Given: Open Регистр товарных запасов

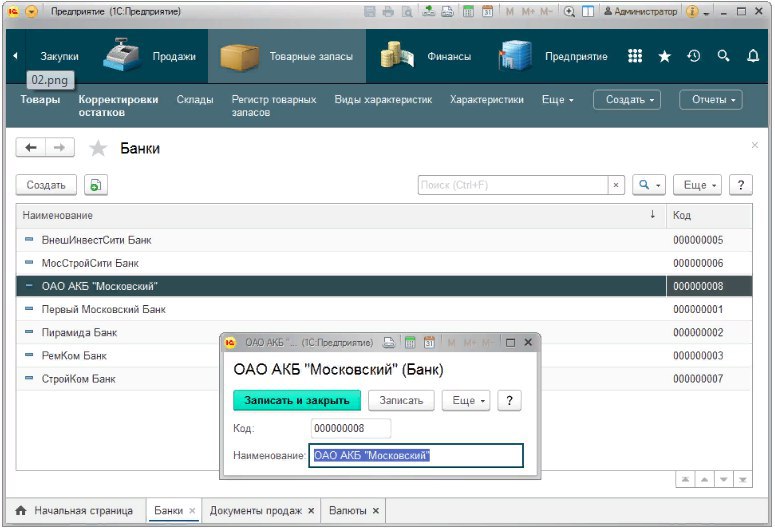Looking at the screenshot, I should coord(274,106).
